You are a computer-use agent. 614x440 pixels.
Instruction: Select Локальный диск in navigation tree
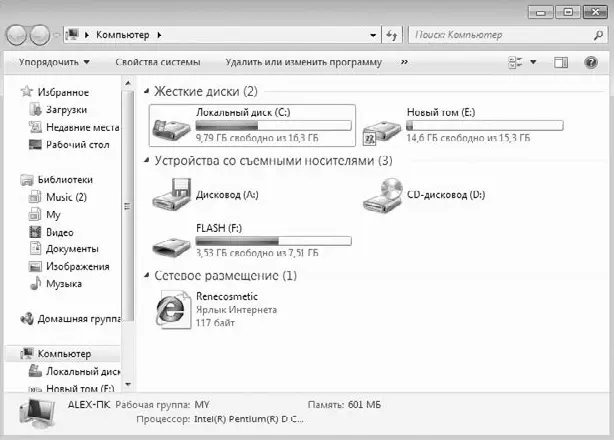(83, 371)
